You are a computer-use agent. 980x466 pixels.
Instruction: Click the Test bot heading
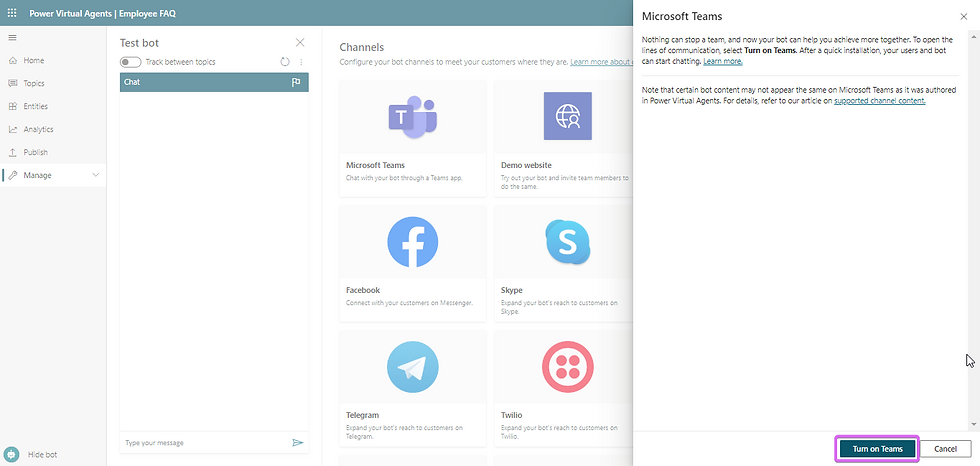139,43
